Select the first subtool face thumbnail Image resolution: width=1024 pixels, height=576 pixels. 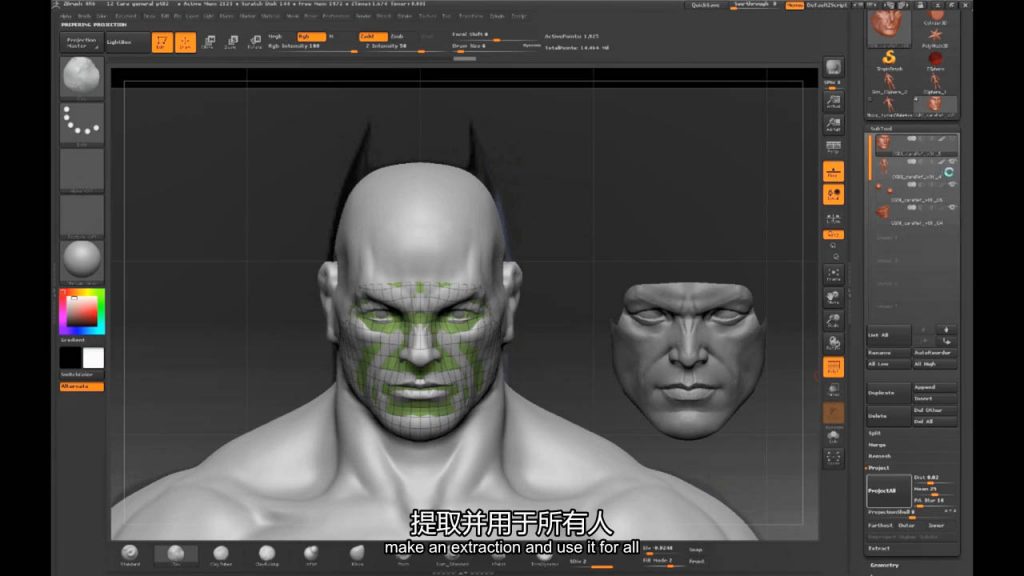pyautogui.click(x=883, y=143)
